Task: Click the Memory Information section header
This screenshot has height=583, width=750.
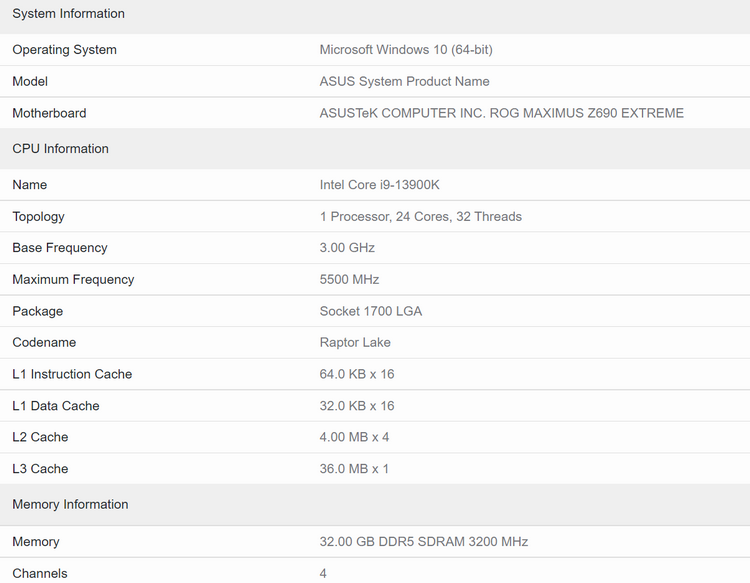Action: point(70,505)
